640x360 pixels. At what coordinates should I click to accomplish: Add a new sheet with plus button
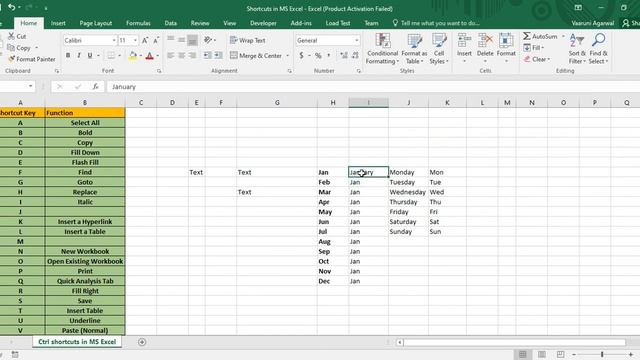pos(142,342)
